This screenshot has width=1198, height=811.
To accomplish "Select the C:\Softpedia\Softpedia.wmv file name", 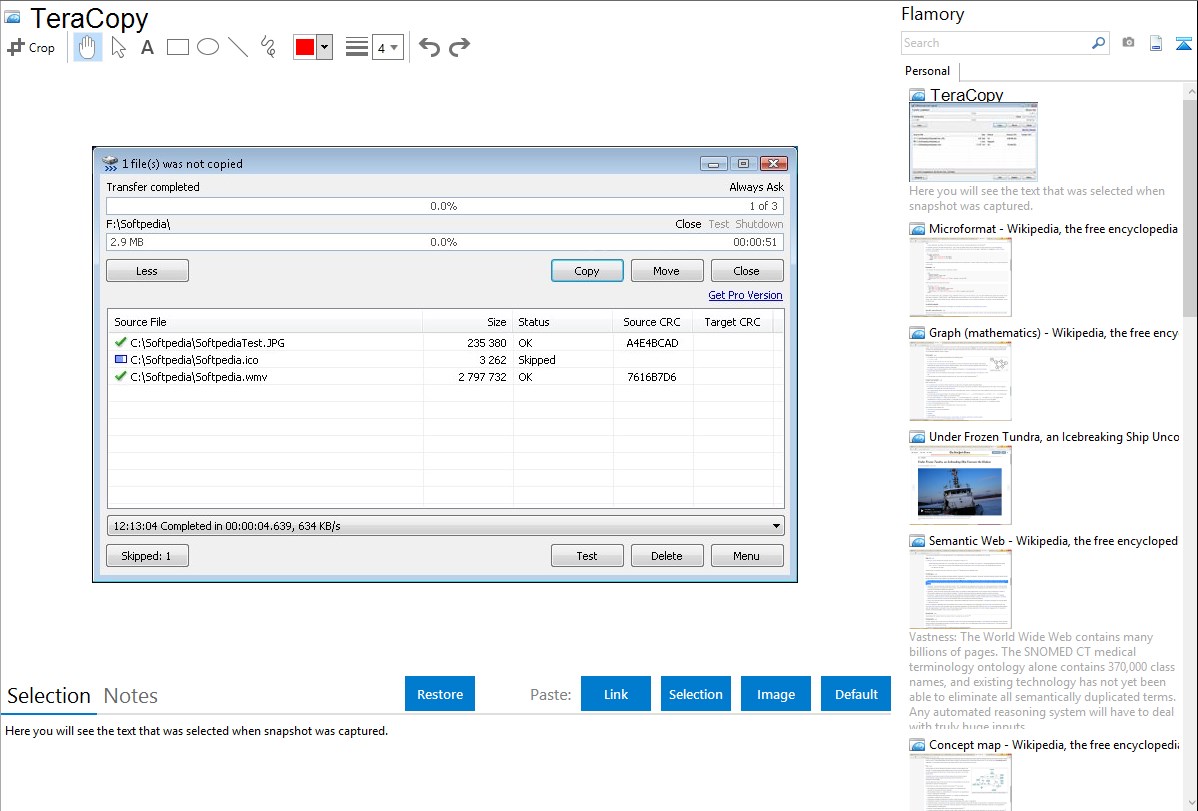I will (199, 376).
